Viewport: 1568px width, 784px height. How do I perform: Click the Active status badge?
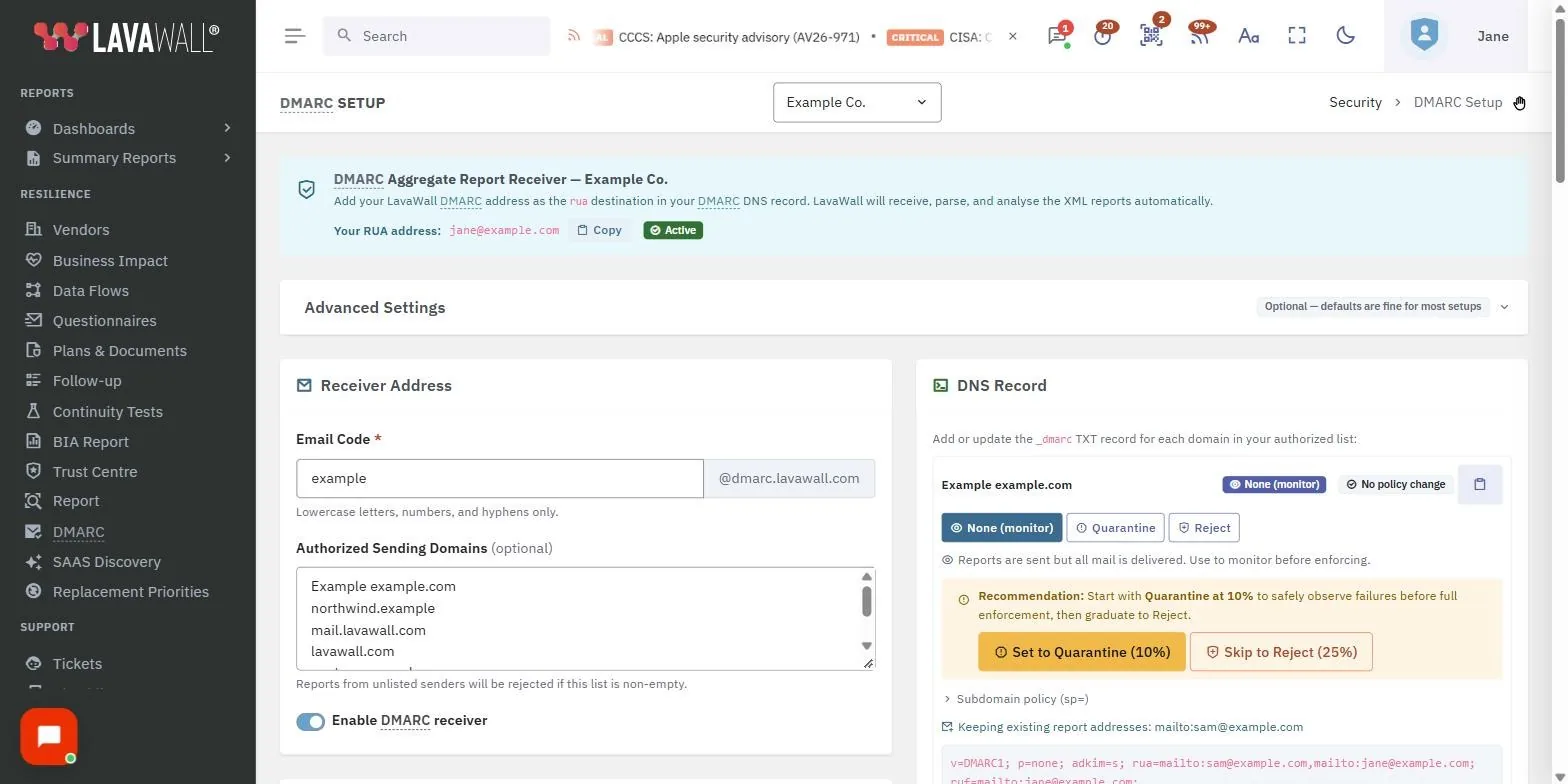(673, 230)
